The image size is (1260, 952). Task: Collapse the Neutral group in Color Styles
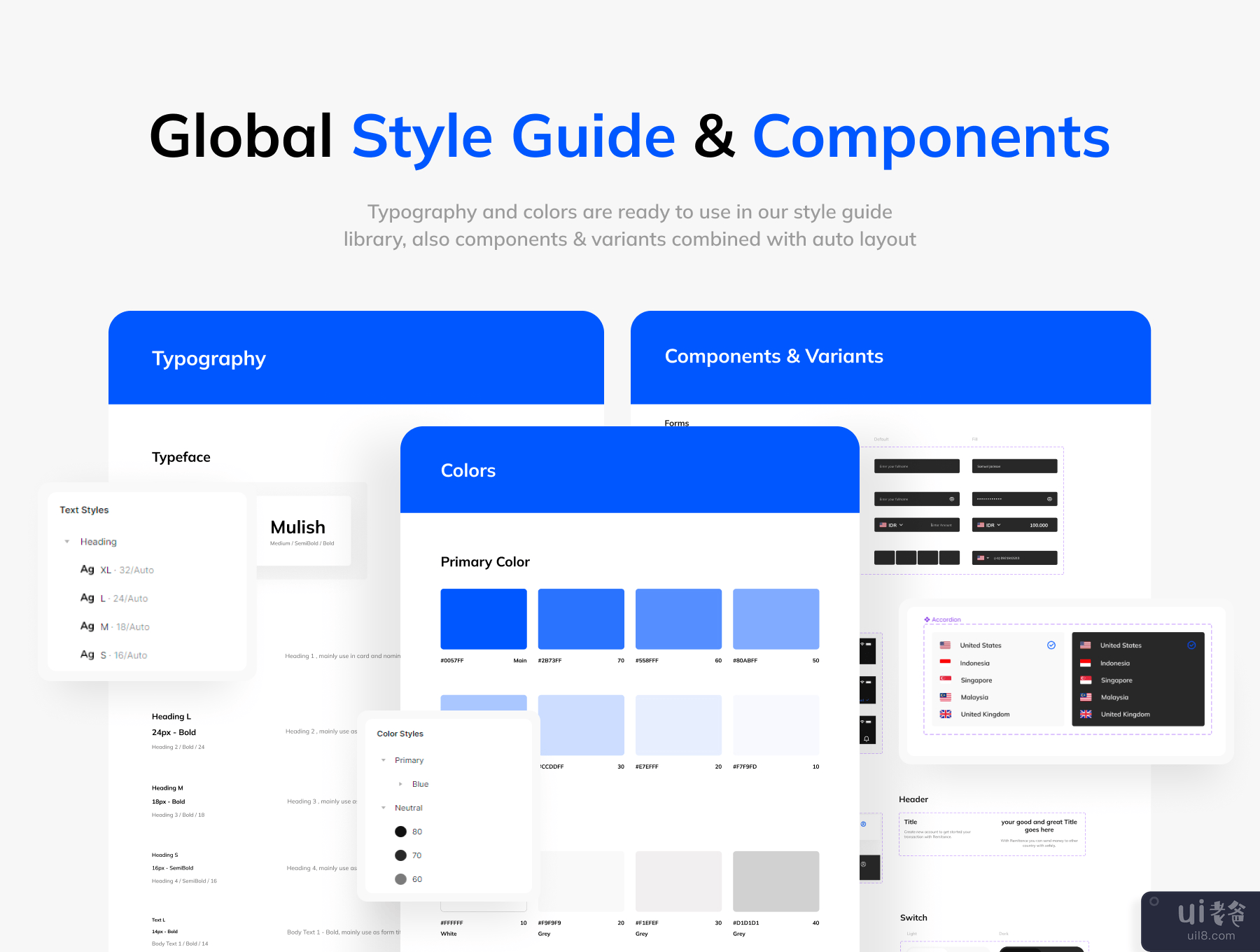coord(384,808)
